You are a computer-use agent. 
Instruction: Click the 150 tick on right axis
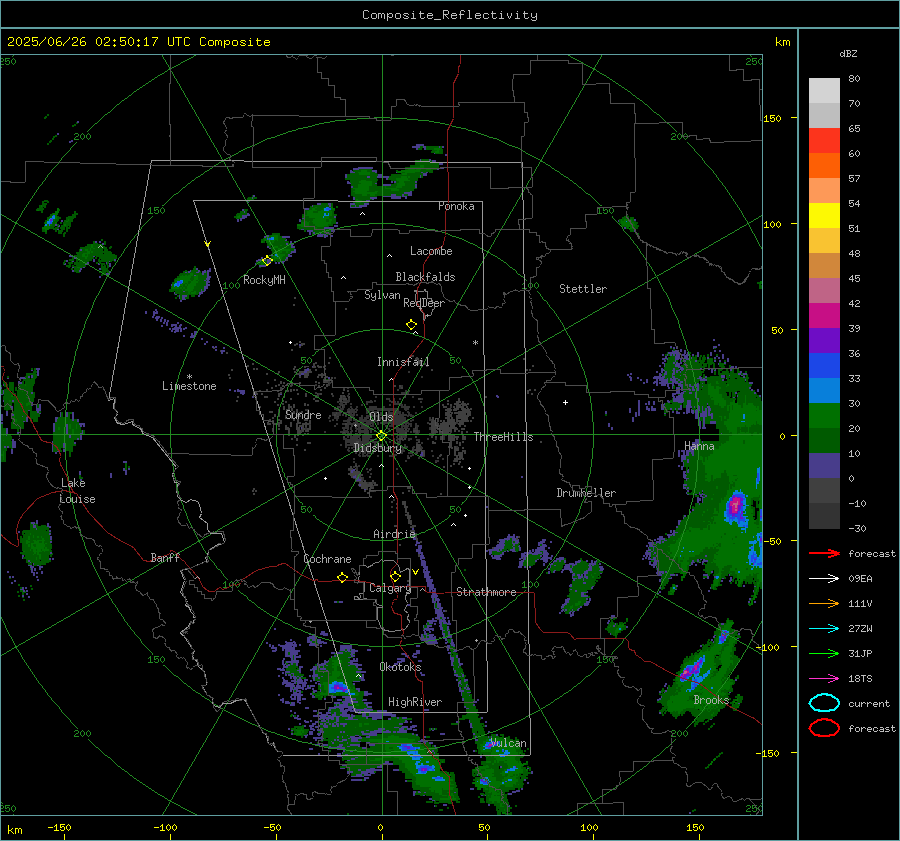772,118
